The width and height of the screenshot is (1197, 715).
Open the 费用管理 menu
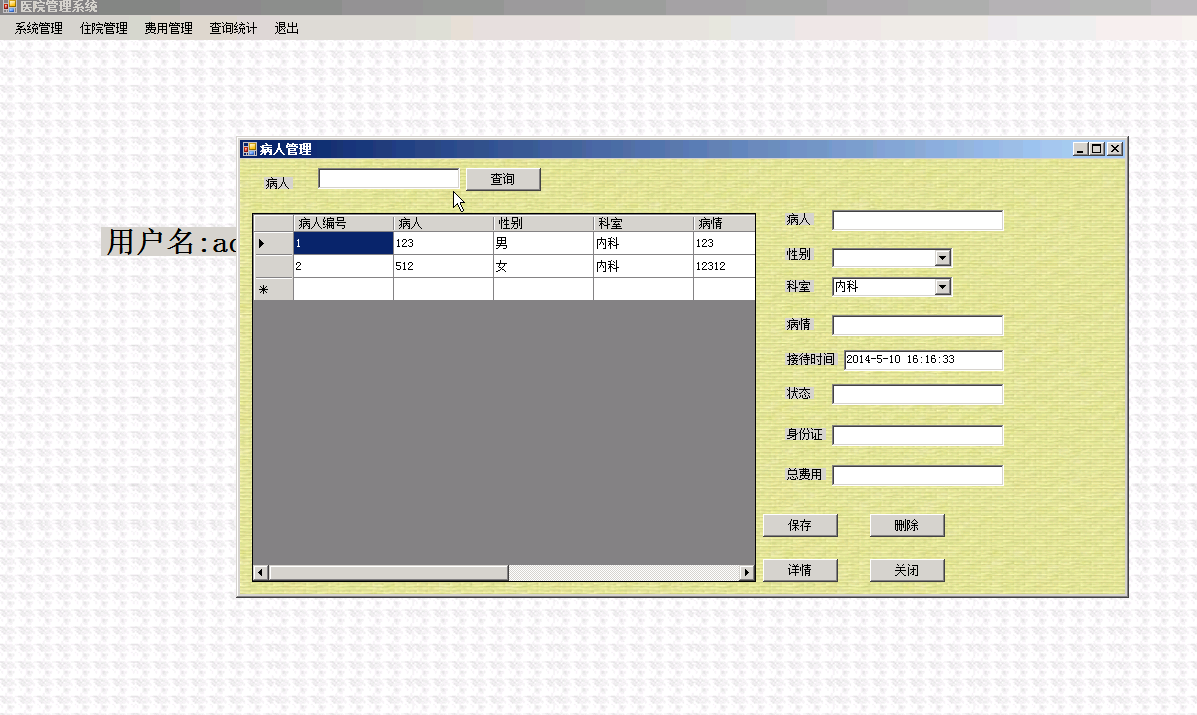click(169, 28)
